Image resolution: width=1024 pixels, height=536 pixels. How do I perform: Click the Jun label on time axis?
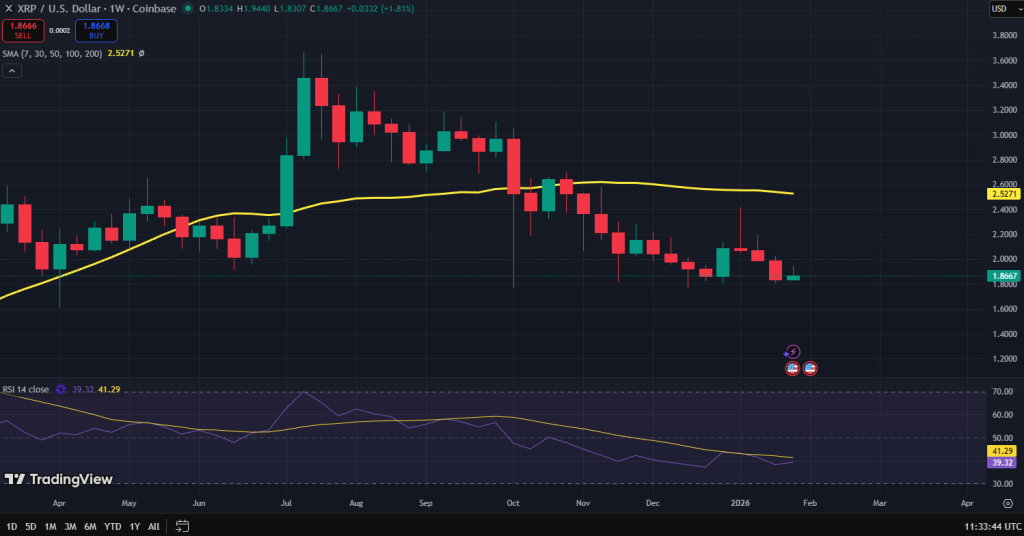click(199, 503)
